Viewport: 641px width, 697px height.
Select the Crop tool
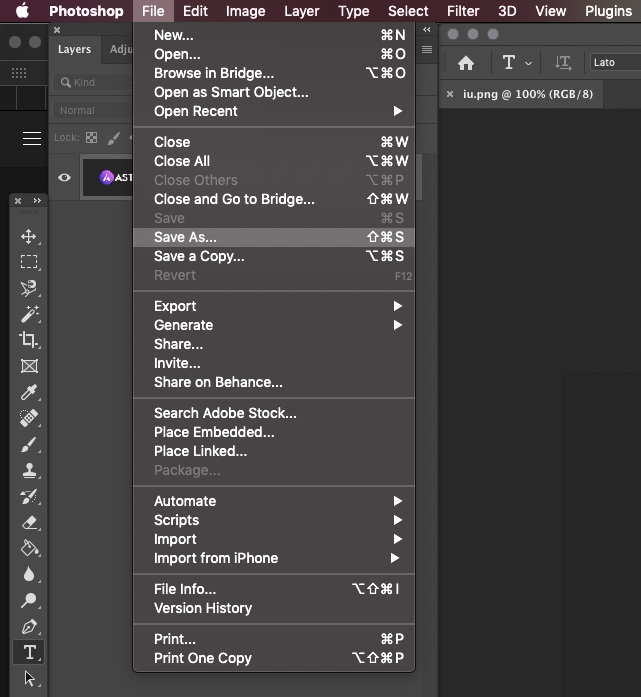coord(29,340)
